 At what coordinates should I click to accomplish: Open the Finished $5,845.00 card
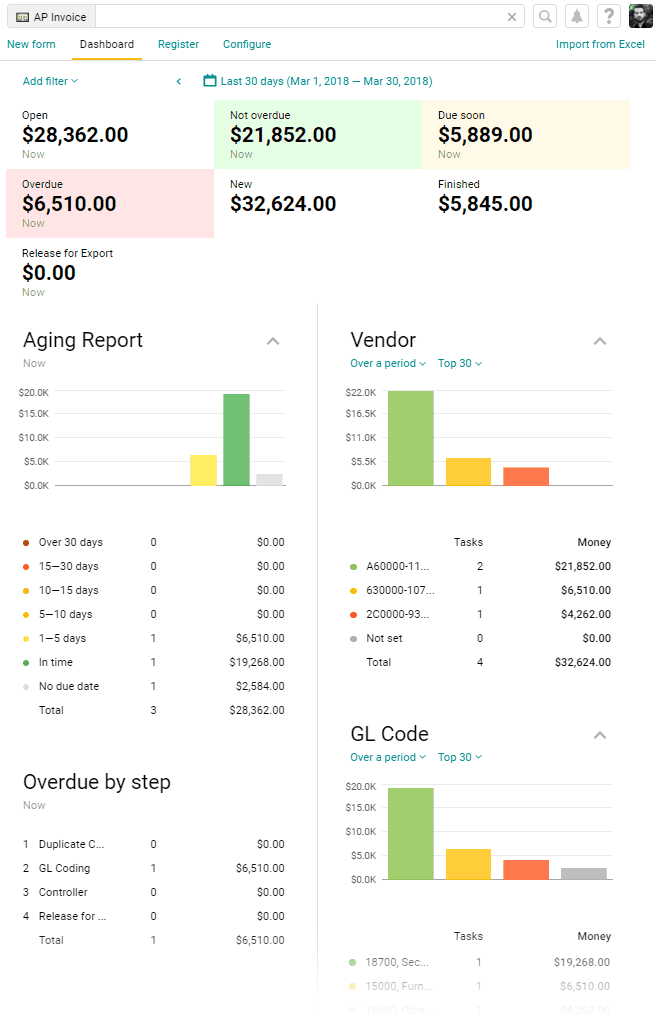click(x=526, y=204)
